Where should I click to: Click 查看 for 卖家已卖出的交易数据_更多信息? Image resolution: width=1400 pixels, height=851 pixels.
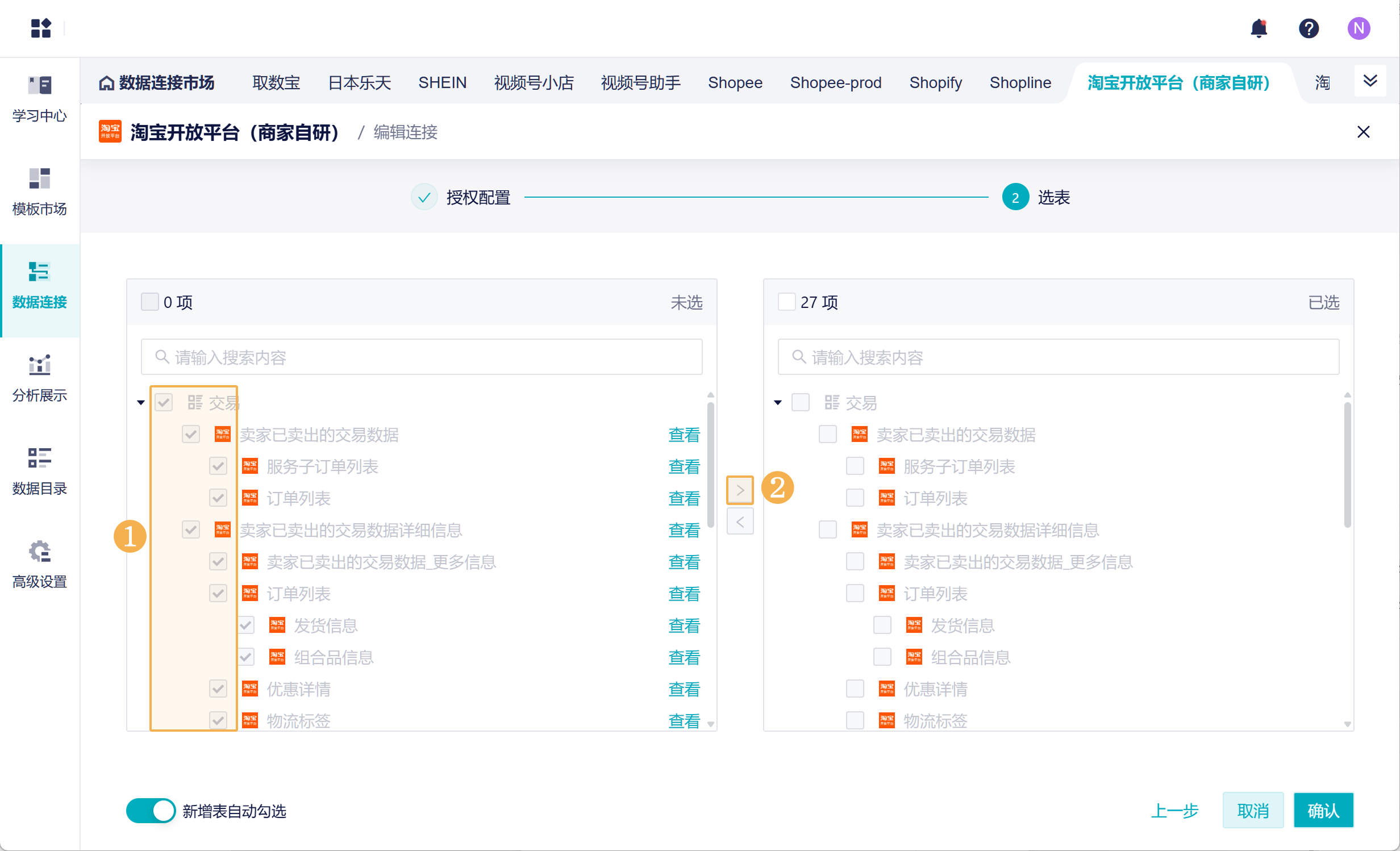(684, 562)
